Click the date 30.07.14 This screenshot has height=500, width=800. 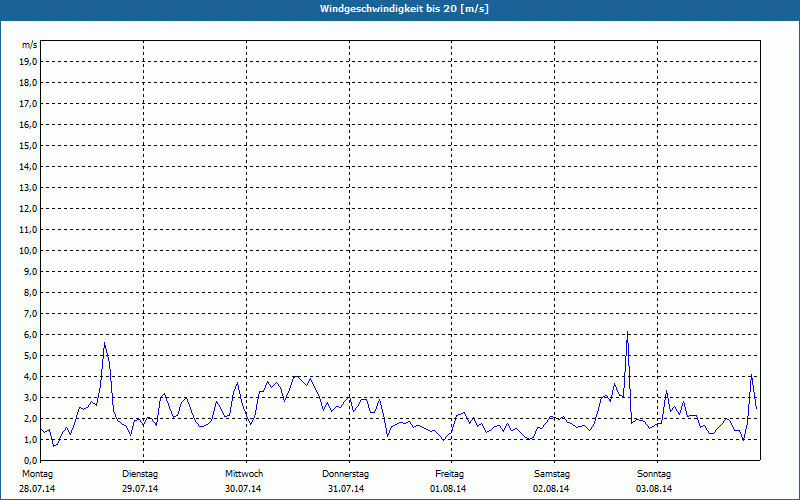(x=243, y=489)
